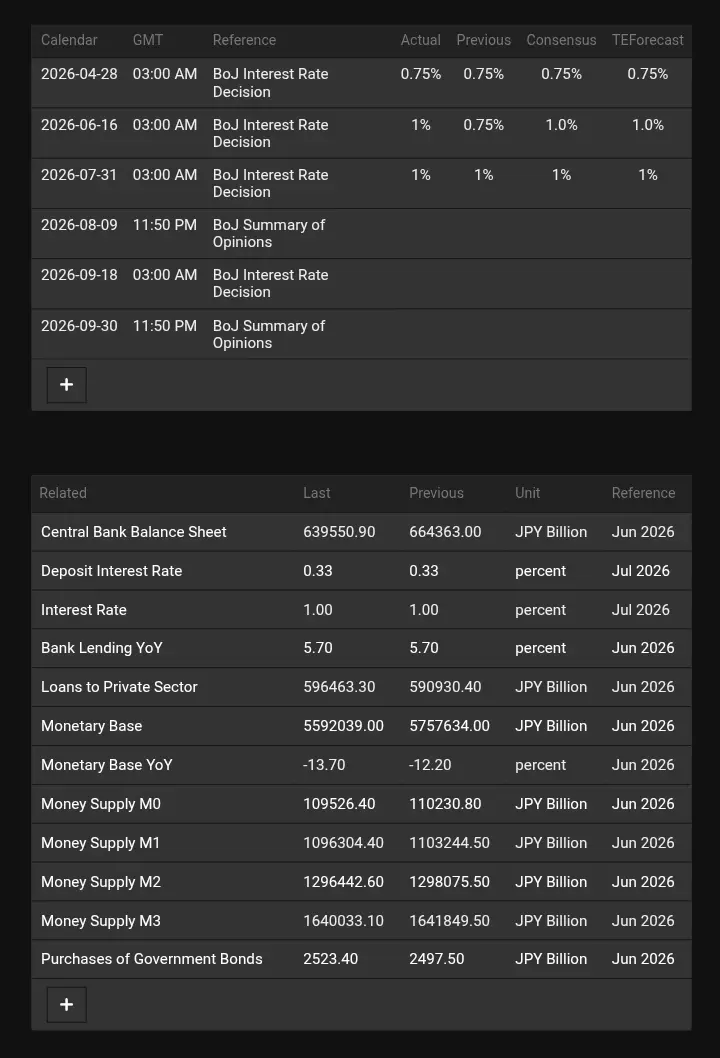The height and width of the screenshot is (1058, 720).
Task: Open Bank Lending YoY indicator
Action: click(102, 648)
